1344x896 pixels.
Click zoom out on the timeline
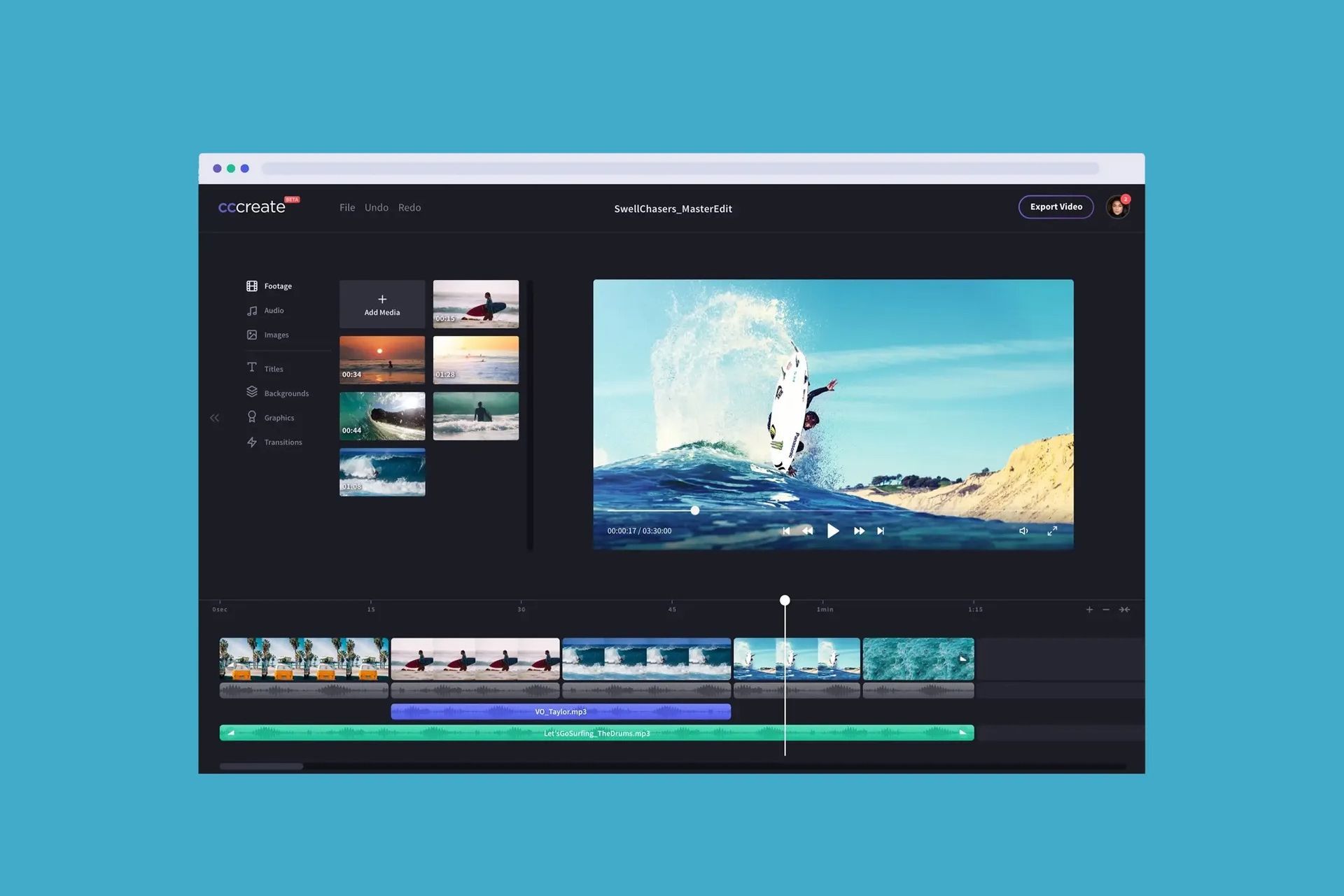click(x=1107, y=609)
